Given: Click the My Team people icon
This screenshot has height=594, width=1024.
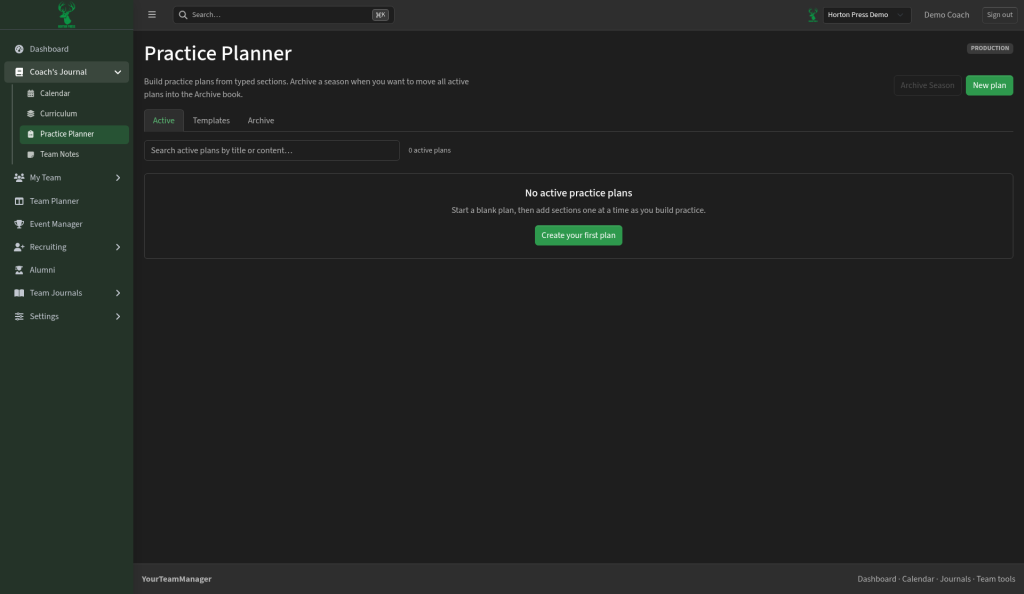Looking at the screenshot, I should [19, 178].
